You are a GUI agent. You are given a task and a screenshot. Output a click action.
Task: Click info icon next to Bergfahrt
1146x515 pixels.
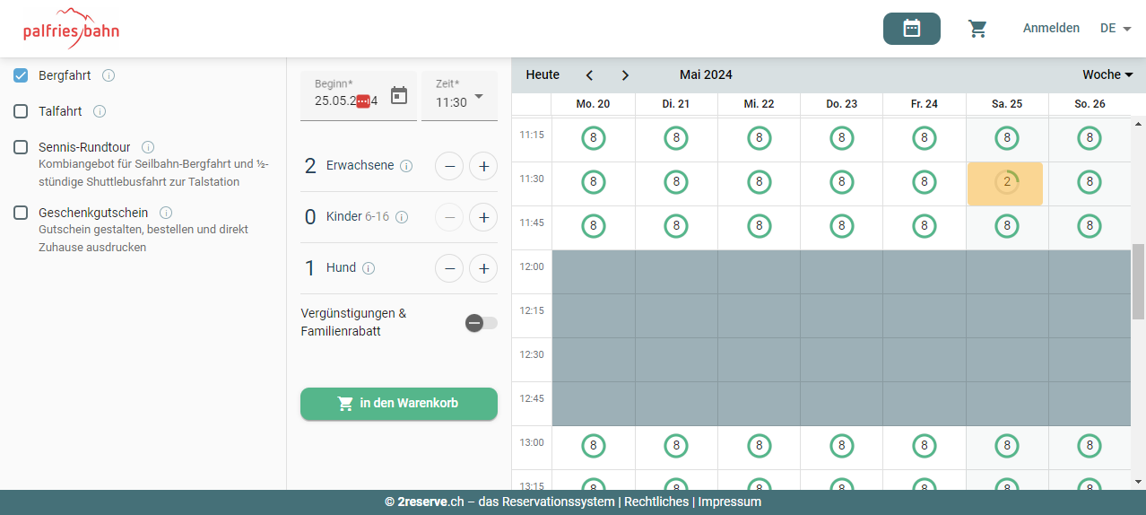(x=109, y=76)
